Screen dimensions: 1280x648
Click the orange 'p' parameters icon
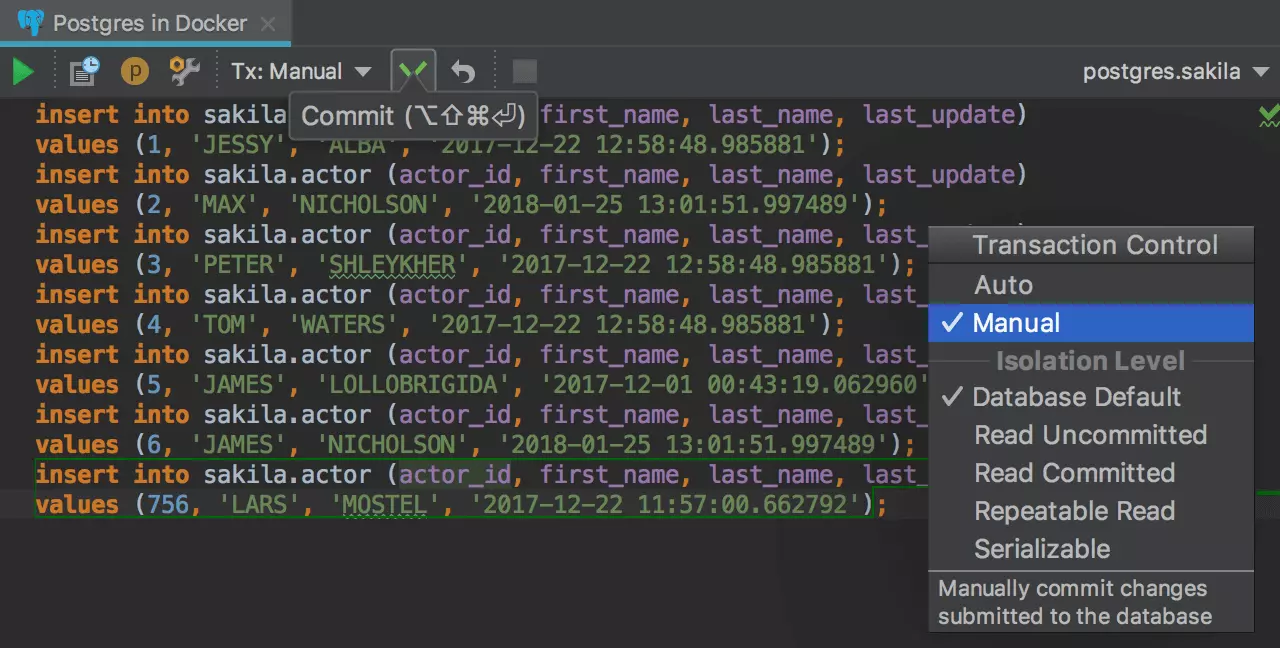click(x=134, y=72)
